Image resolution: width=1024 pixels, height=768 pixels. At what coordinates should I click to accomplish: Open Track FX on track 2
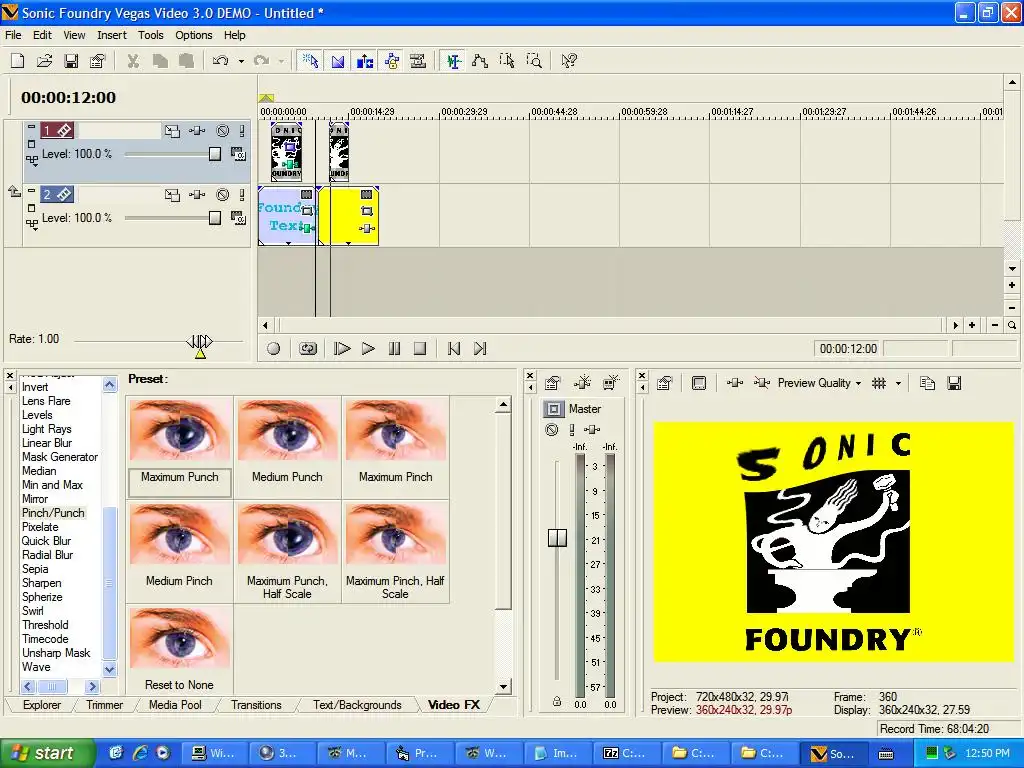(x=197, y=195)
